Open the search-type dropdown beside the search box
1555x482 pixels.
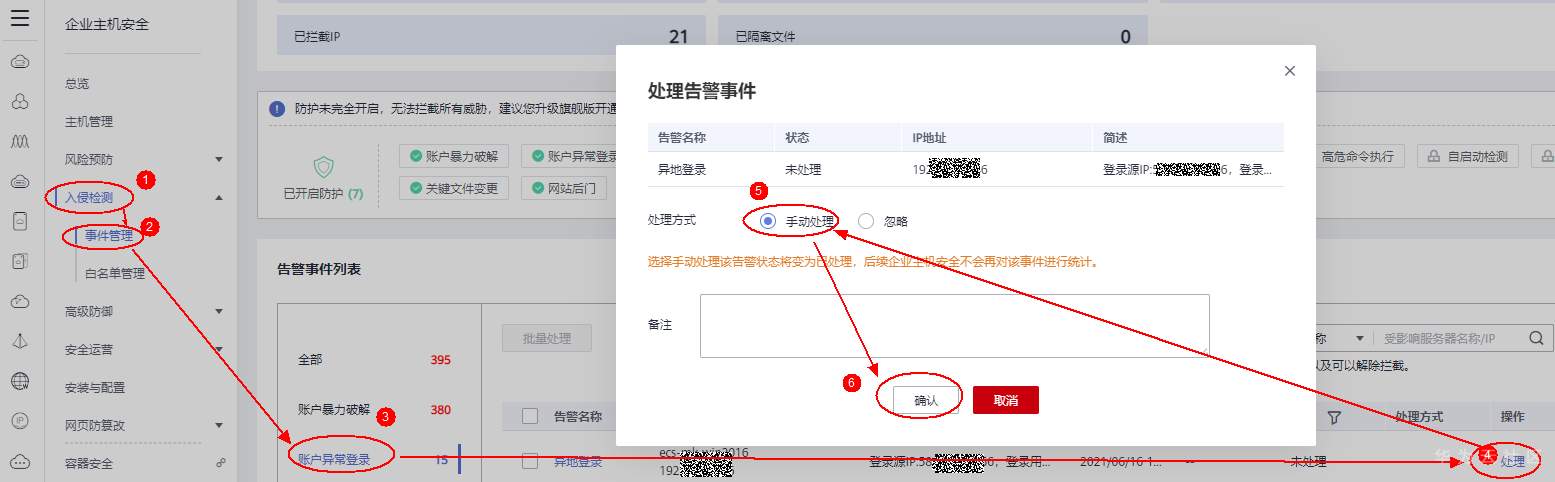click(1360, 339)
